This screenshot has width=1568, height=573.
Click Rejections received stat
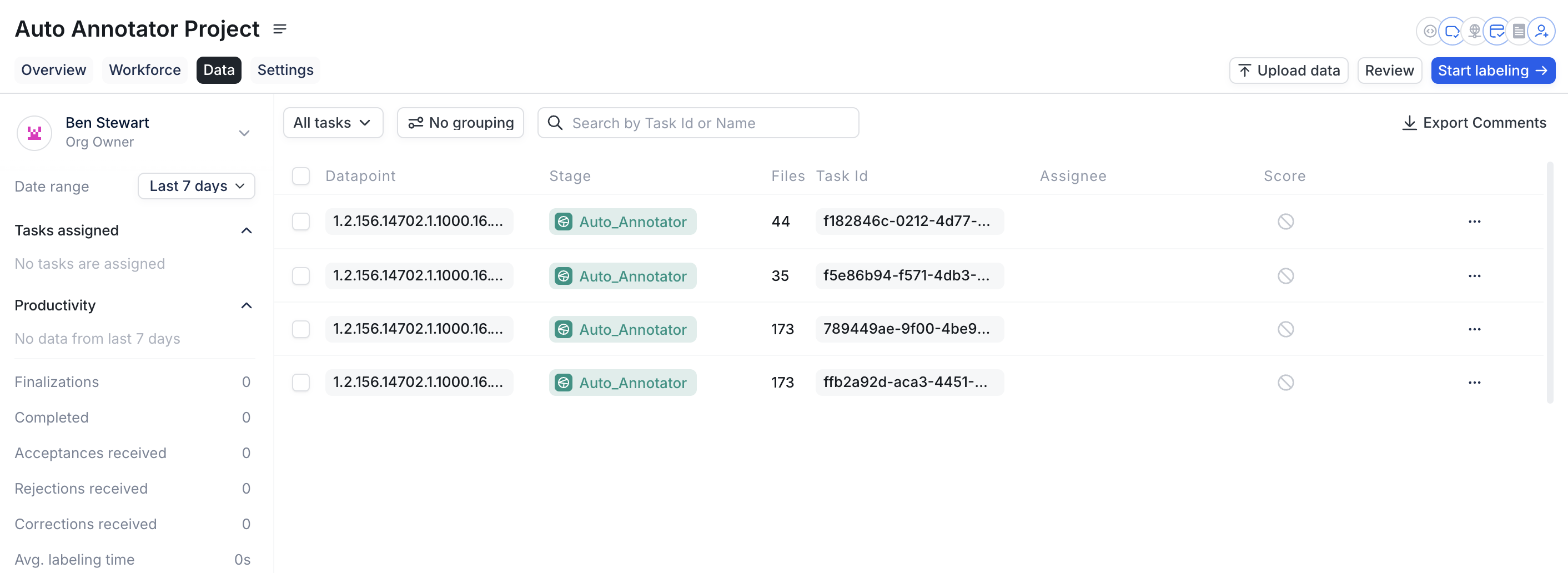tap(133, 489)
